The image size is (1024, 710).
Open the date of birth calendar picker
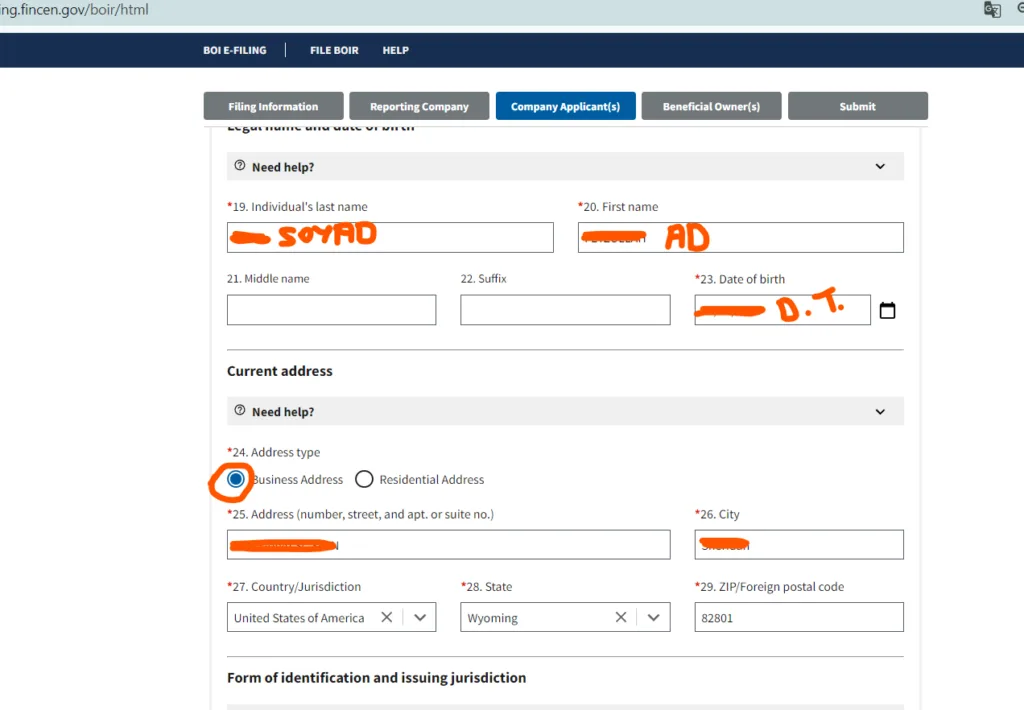tap(887, 311)
